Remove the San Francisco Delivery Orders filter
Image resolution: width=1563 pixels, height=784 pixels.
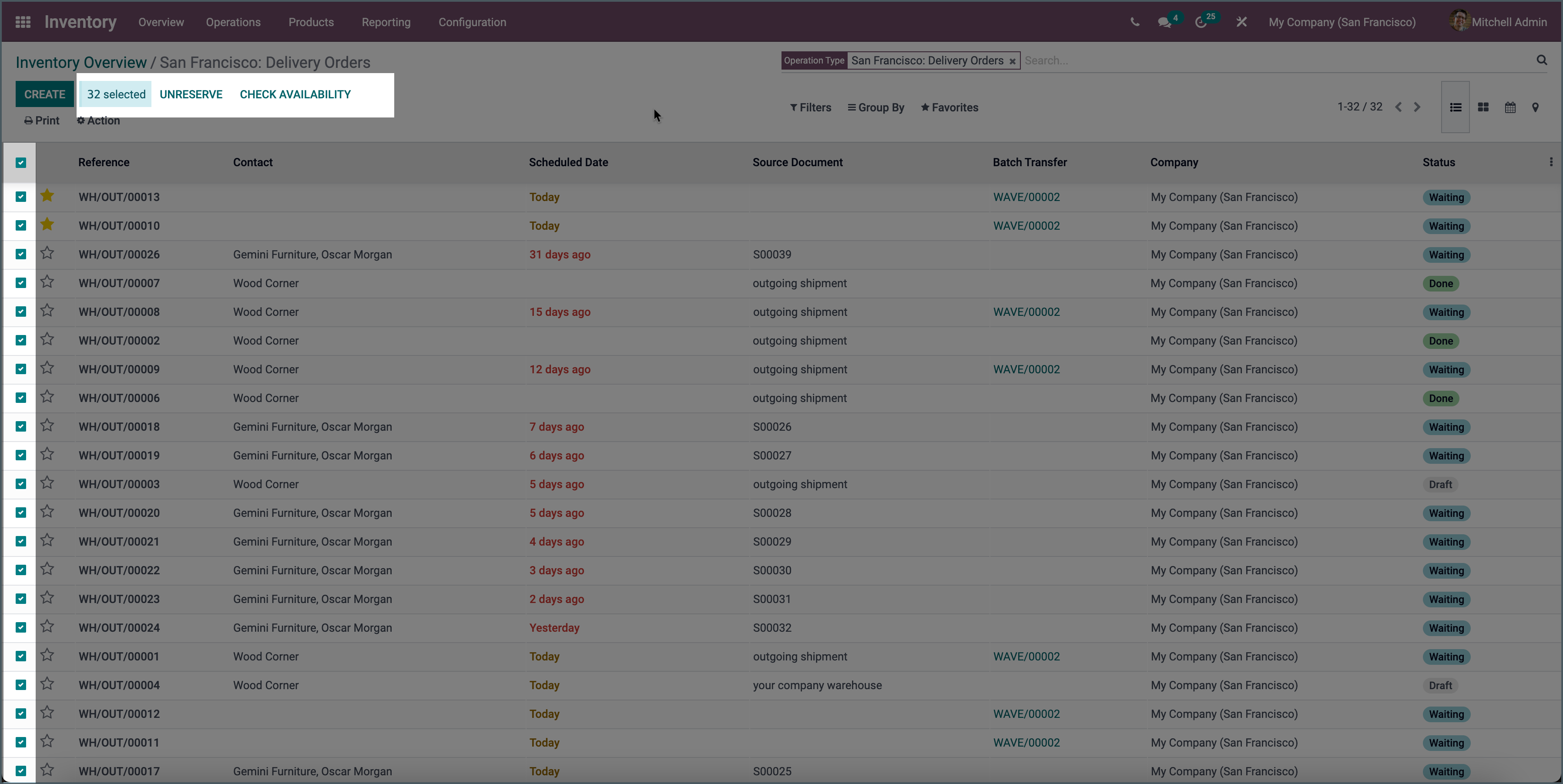1013,60
